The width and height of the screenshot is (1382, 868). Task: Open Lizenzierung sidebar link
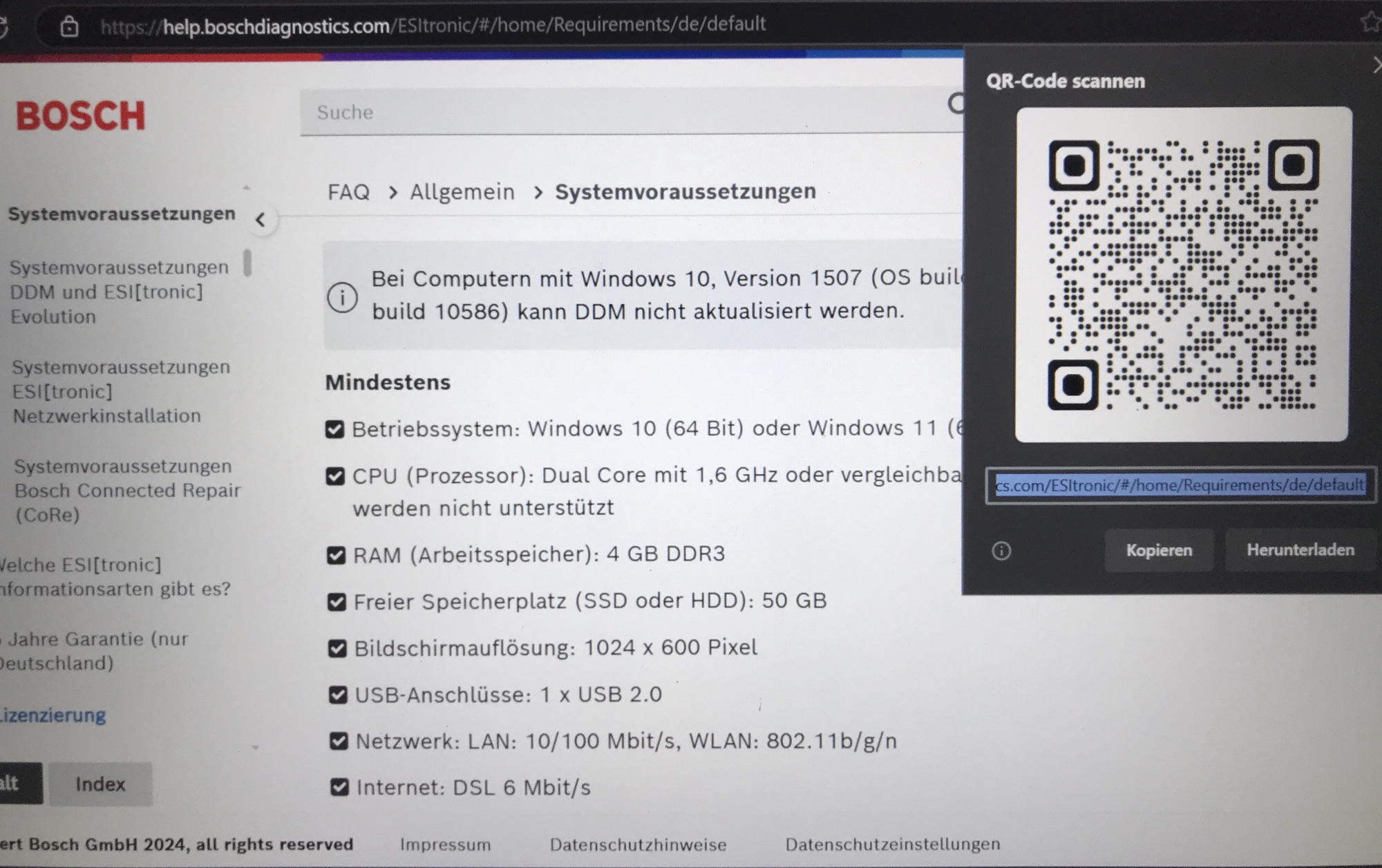click(53, 715)
